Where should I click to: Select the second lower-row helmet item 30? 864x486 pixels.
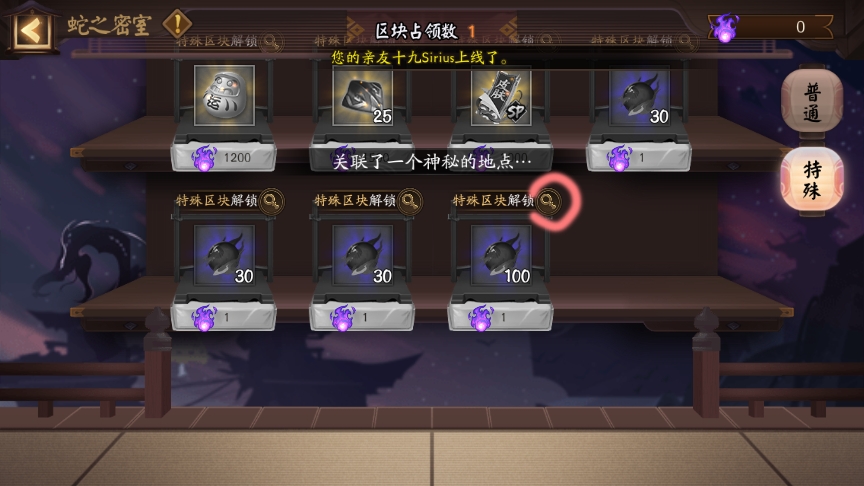(x=363, y=255)
